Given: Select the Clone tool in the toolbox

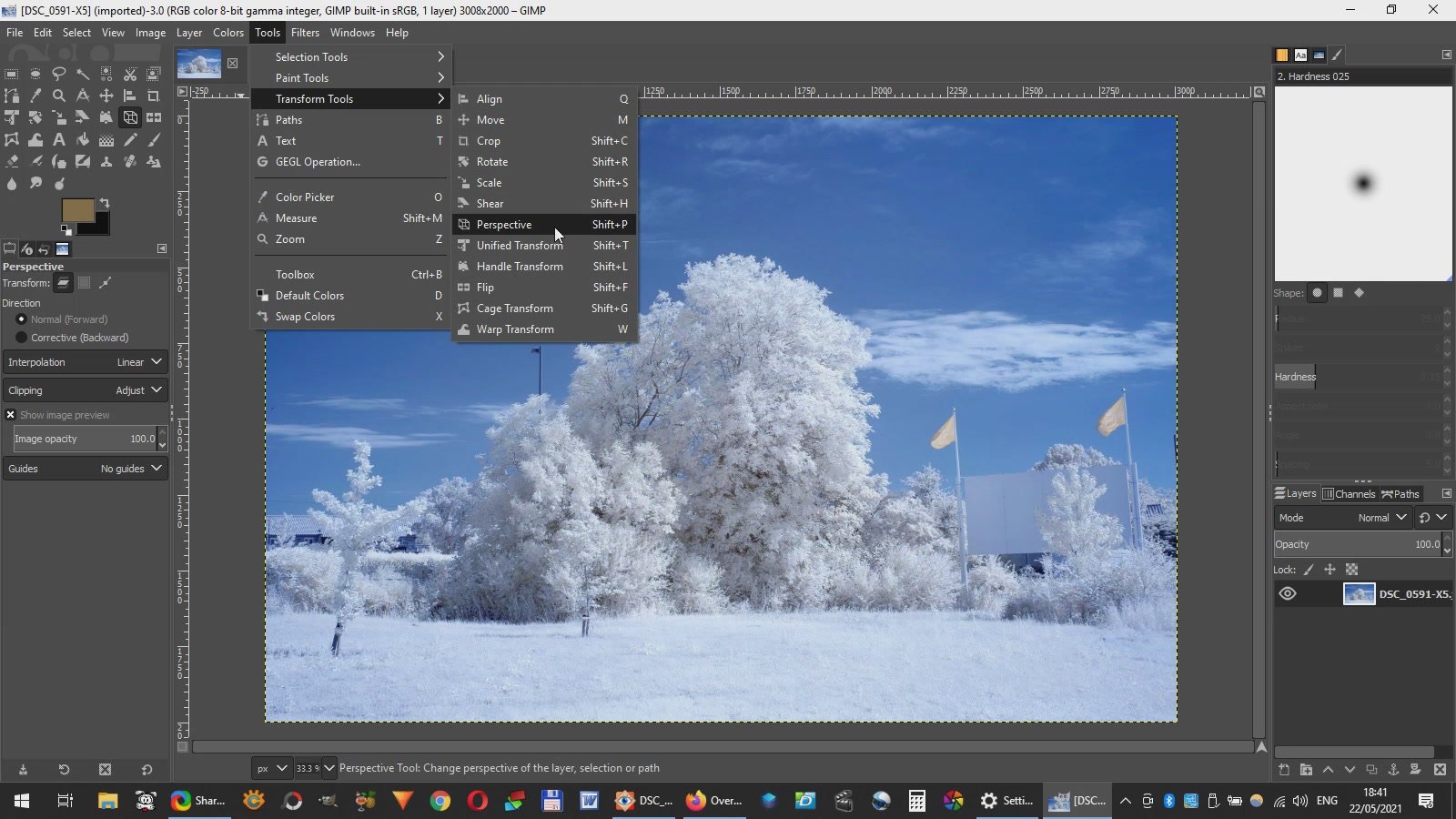Looking at the screenshot, I should (x=106, y=161).
